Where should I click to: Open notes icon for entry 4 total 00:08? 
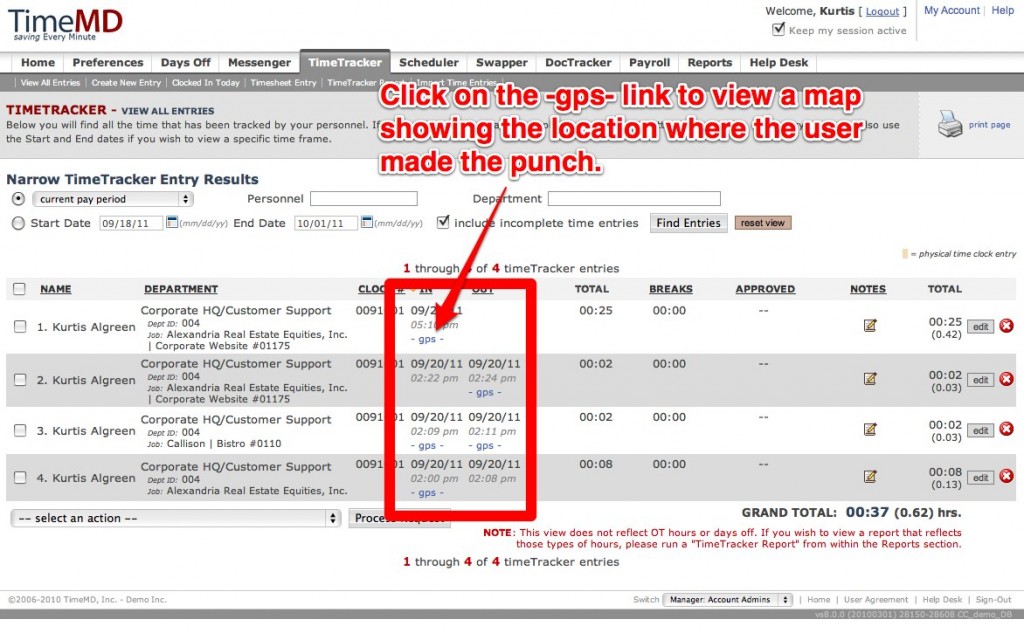[870, 477]
